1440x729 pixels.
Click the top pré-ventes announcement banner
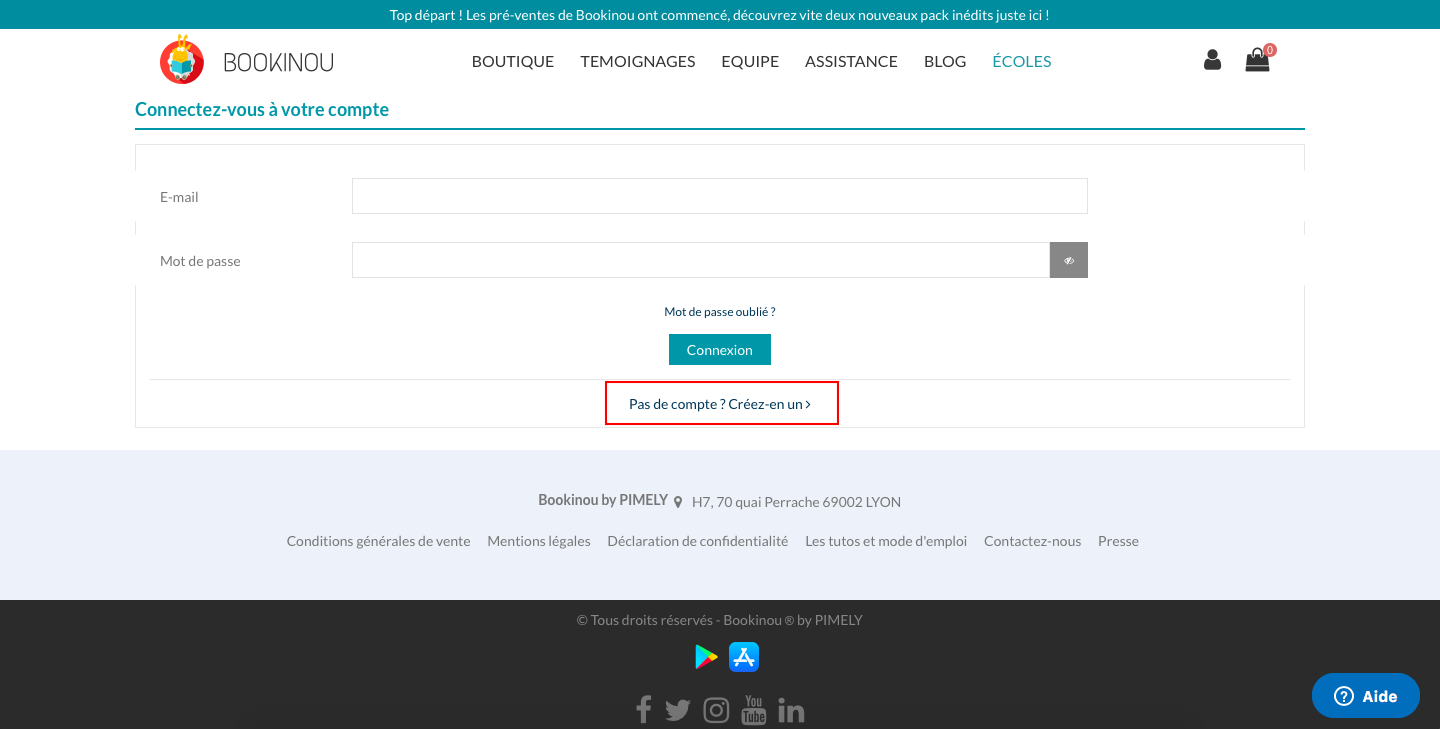point(720,15)
